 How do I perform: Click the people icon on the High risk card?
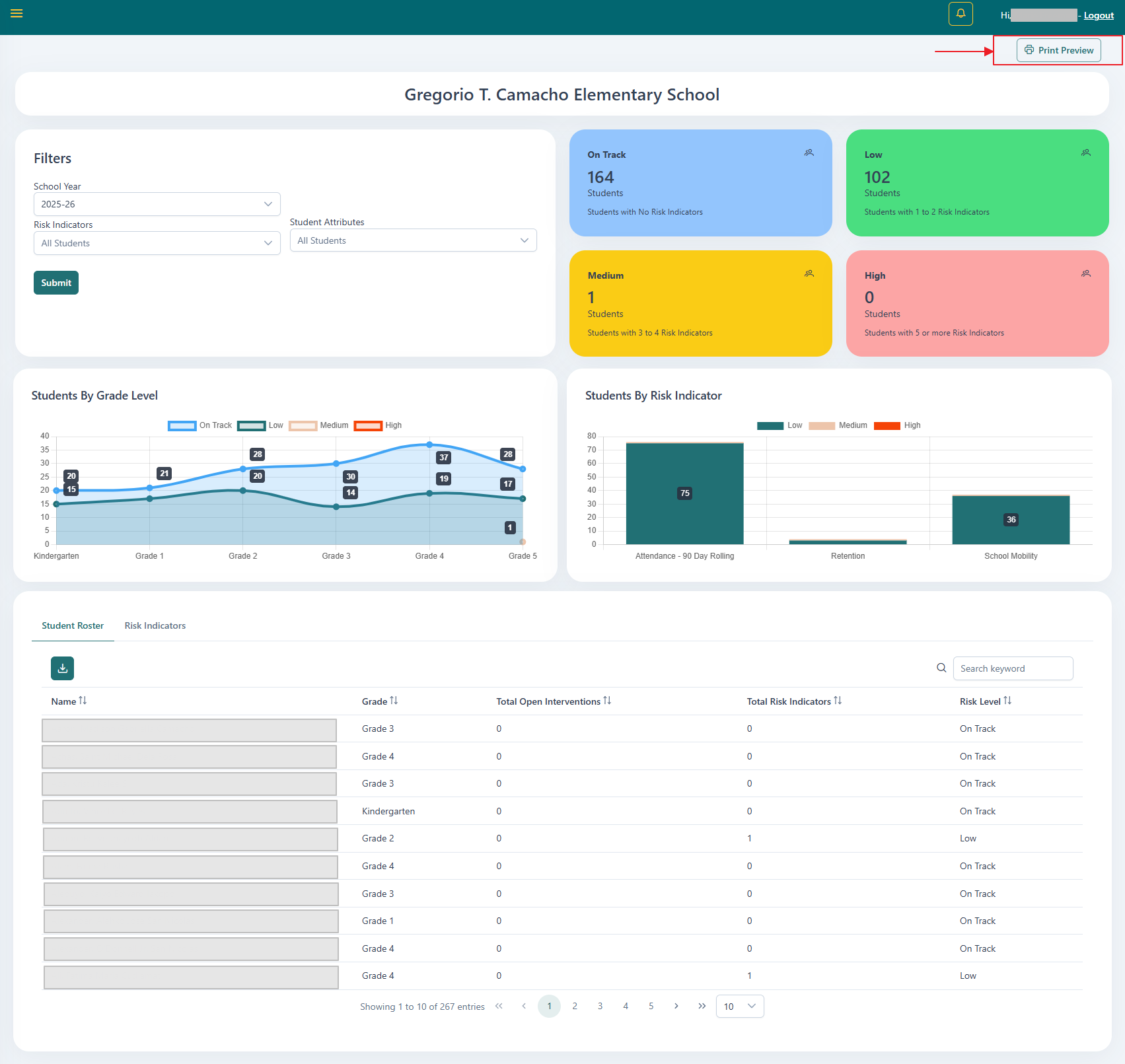pos(1085,273)
